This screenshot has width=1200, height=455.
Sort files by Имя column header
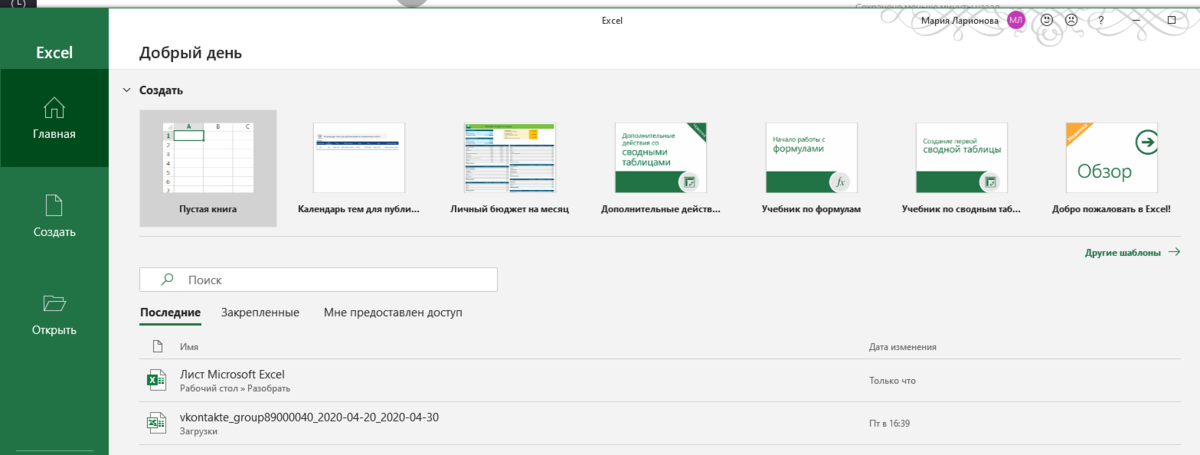pyautogui.click(x=189, y=347)
